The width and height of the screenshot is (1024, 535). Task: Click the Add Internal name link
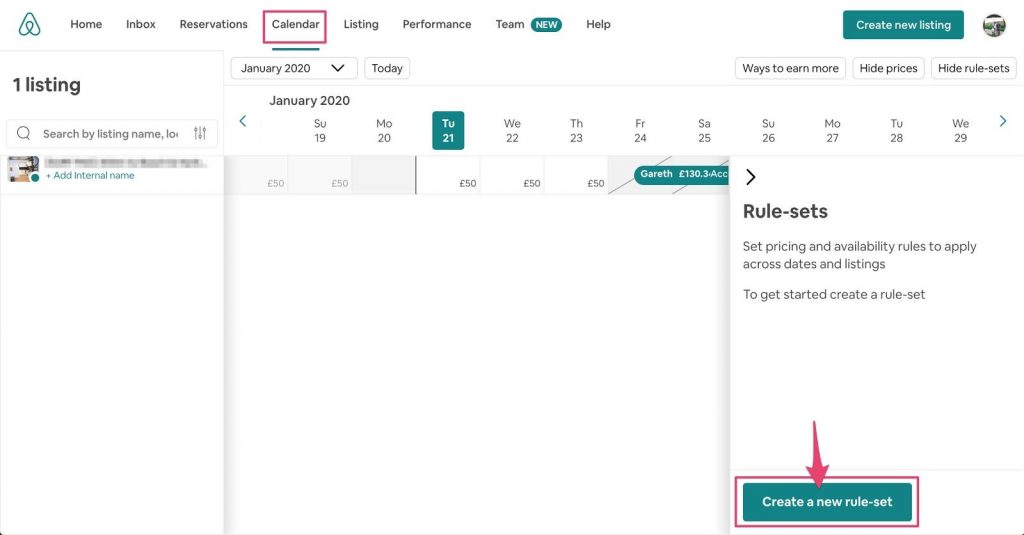point(90,176)
